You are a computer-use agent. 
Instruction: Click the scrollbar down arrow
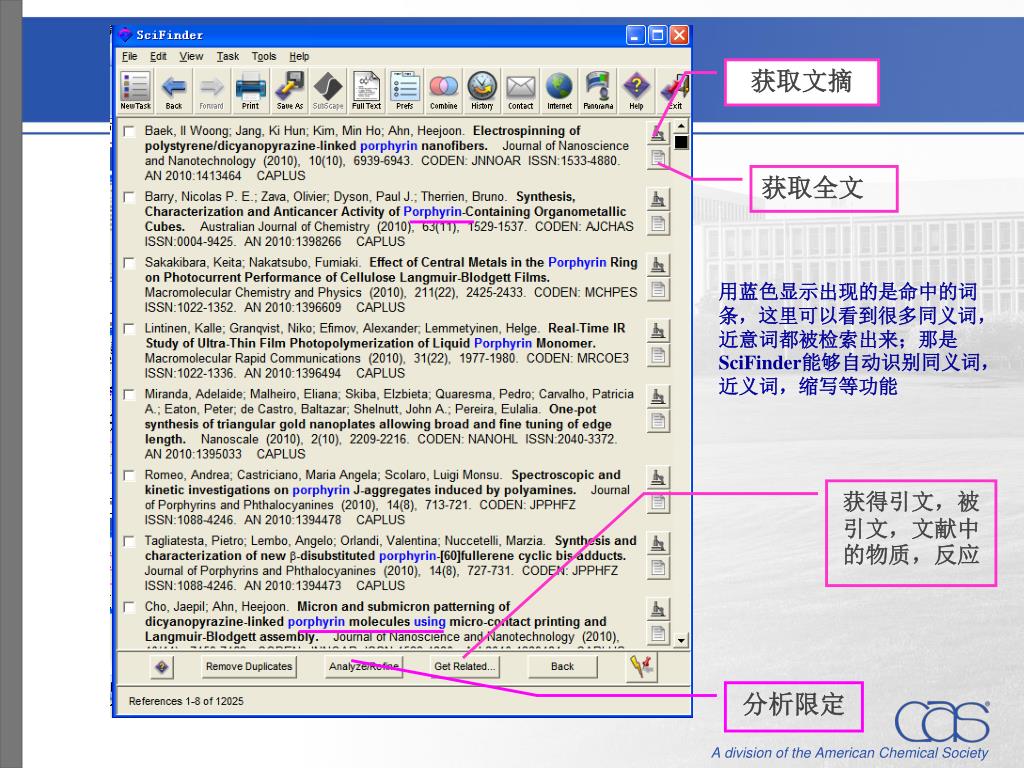[x=681, y=640]
